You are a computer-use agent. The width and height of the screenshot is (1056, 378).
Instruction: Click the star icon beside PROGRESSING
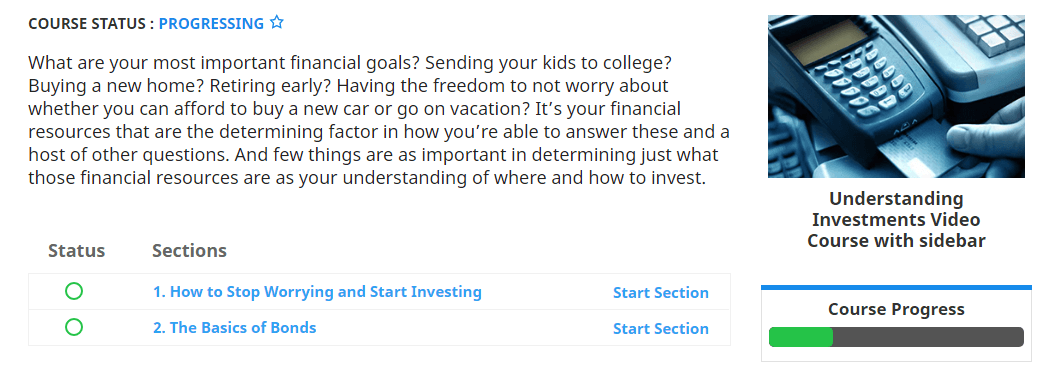276,22
